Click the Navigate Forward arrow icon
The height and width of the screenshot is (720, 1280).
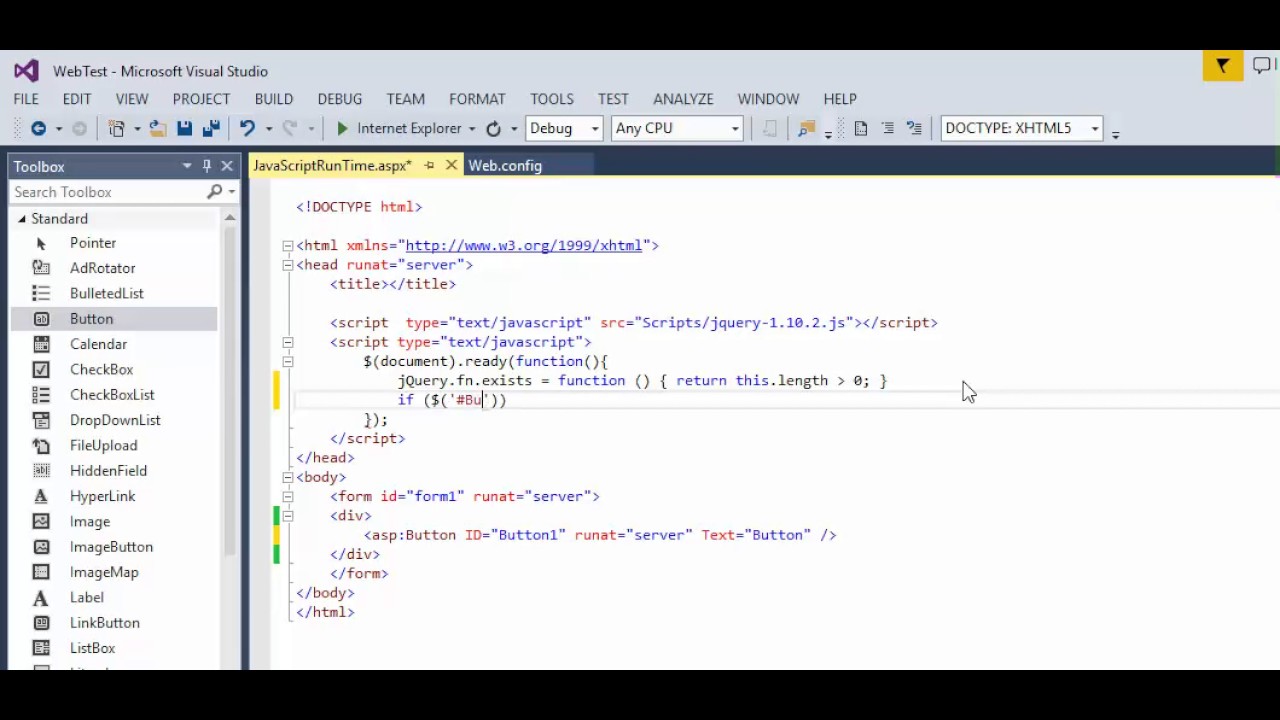click(x=79, y=128)
